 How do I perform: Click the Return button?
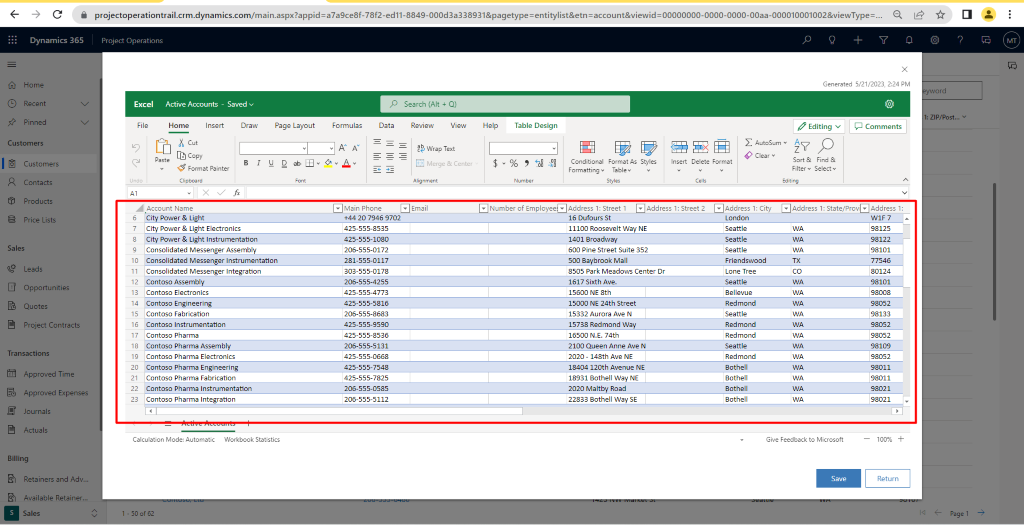887,478
